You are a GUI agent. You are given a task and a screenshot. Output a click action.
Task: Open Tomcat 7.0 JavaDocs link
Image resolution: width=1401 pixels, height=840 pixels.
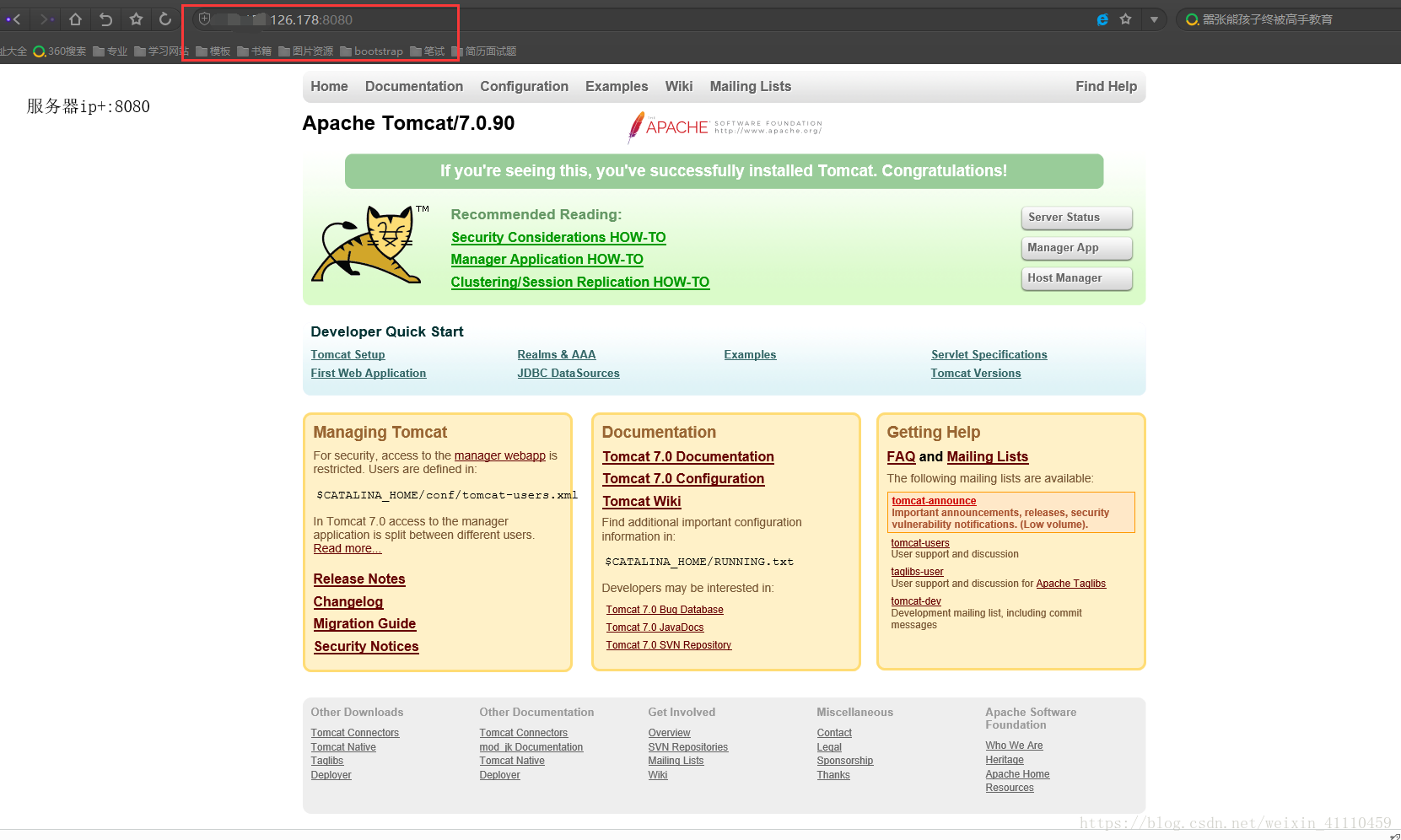655,627
